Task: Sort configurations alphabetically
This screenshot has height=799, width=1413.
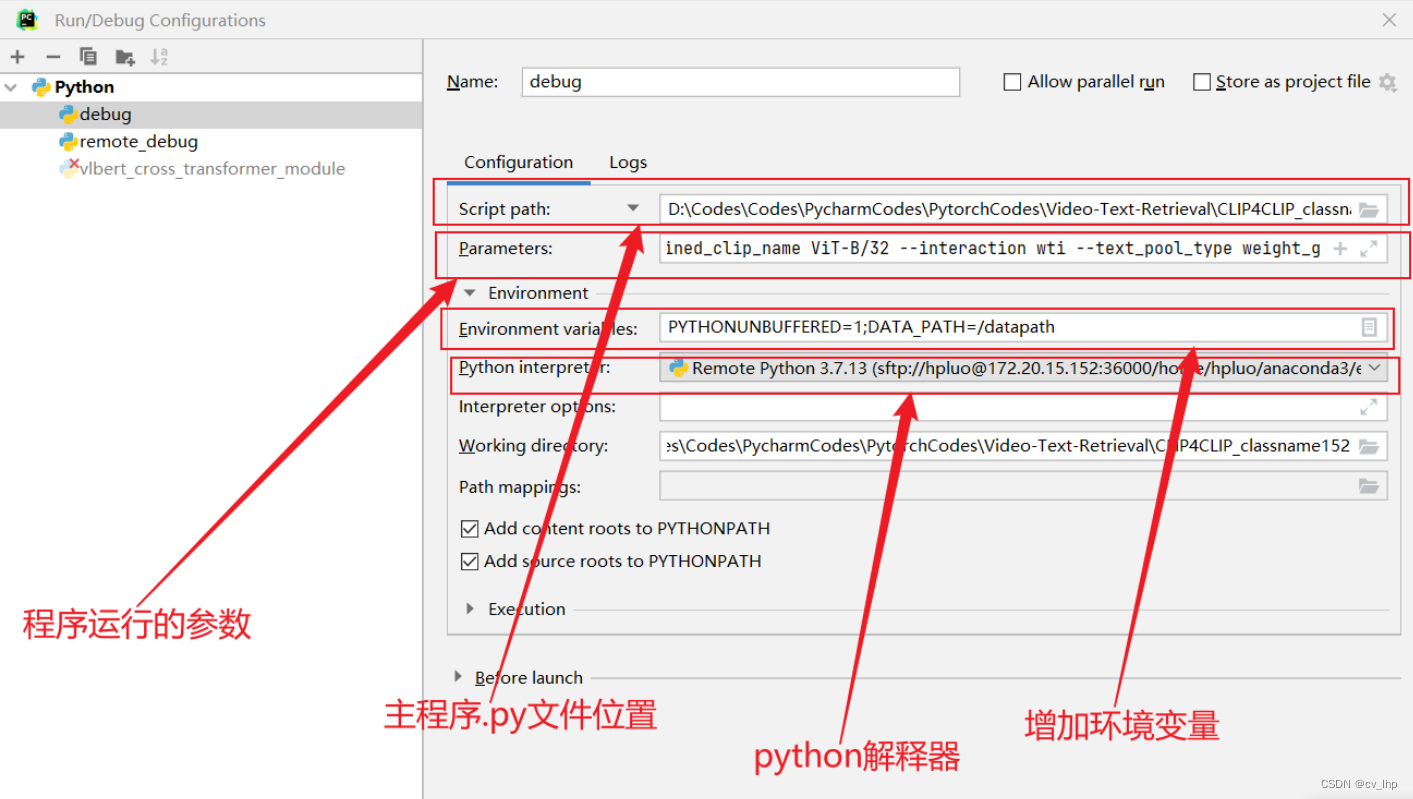Action: (160, 57)
